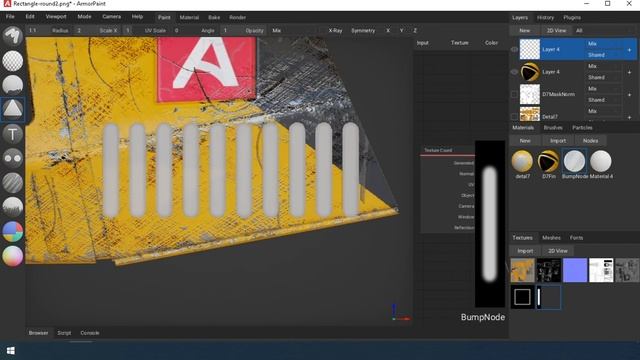
Task: Toggle symmetry Y axis
Action: [401, 31]
